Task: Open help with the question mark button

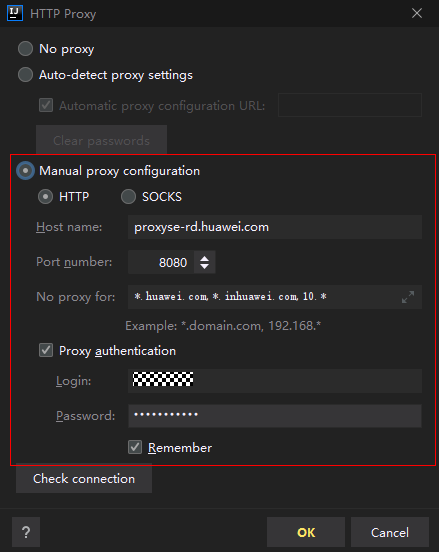Action: point(26,532)
